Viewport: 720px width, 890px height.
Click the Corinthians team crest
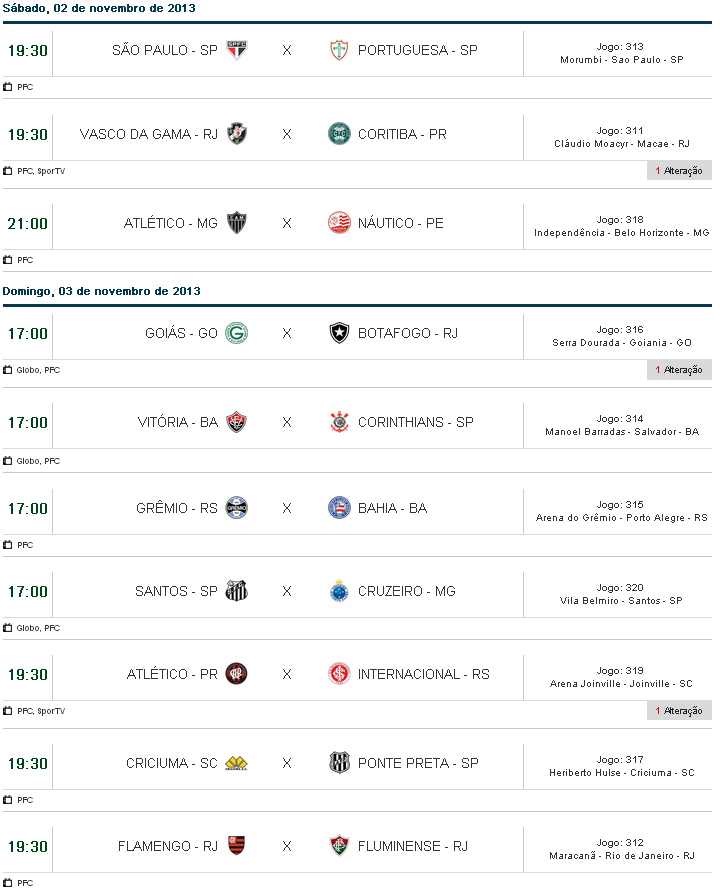pos(340,422)
